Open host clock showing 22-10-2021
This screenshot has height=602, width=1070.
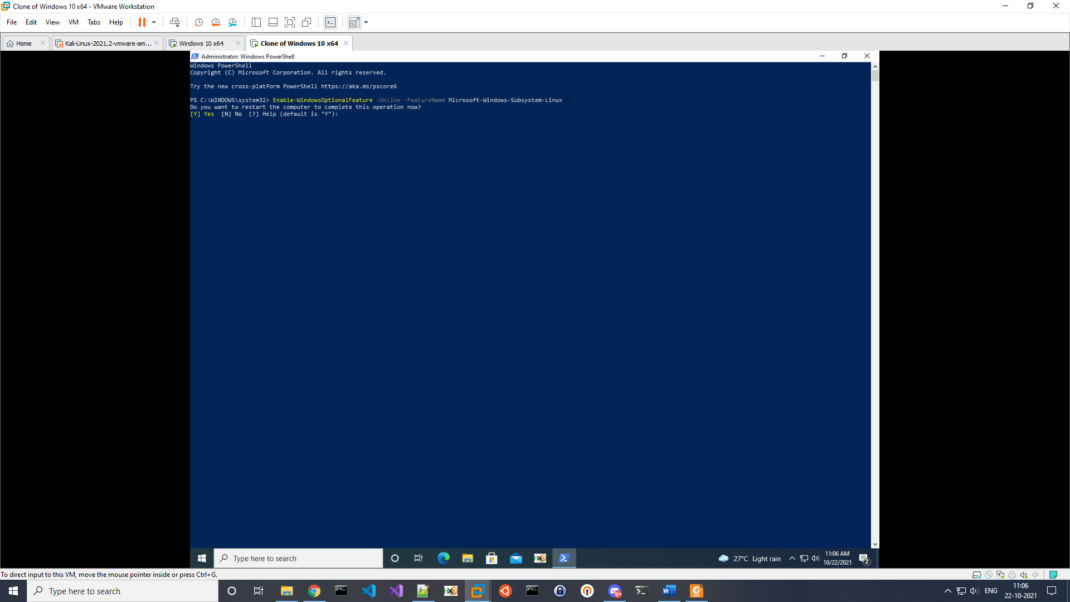click(1020, 591)
